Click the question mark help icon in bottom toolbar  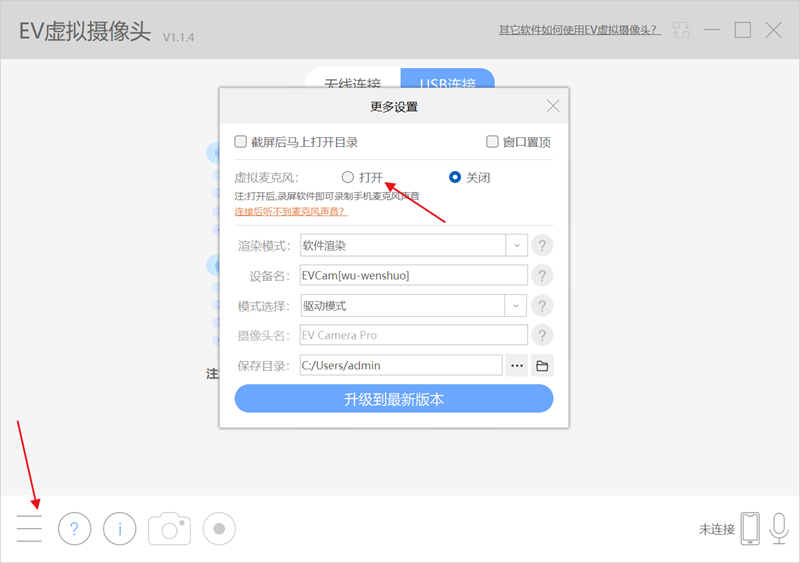[x=74, y=528]
